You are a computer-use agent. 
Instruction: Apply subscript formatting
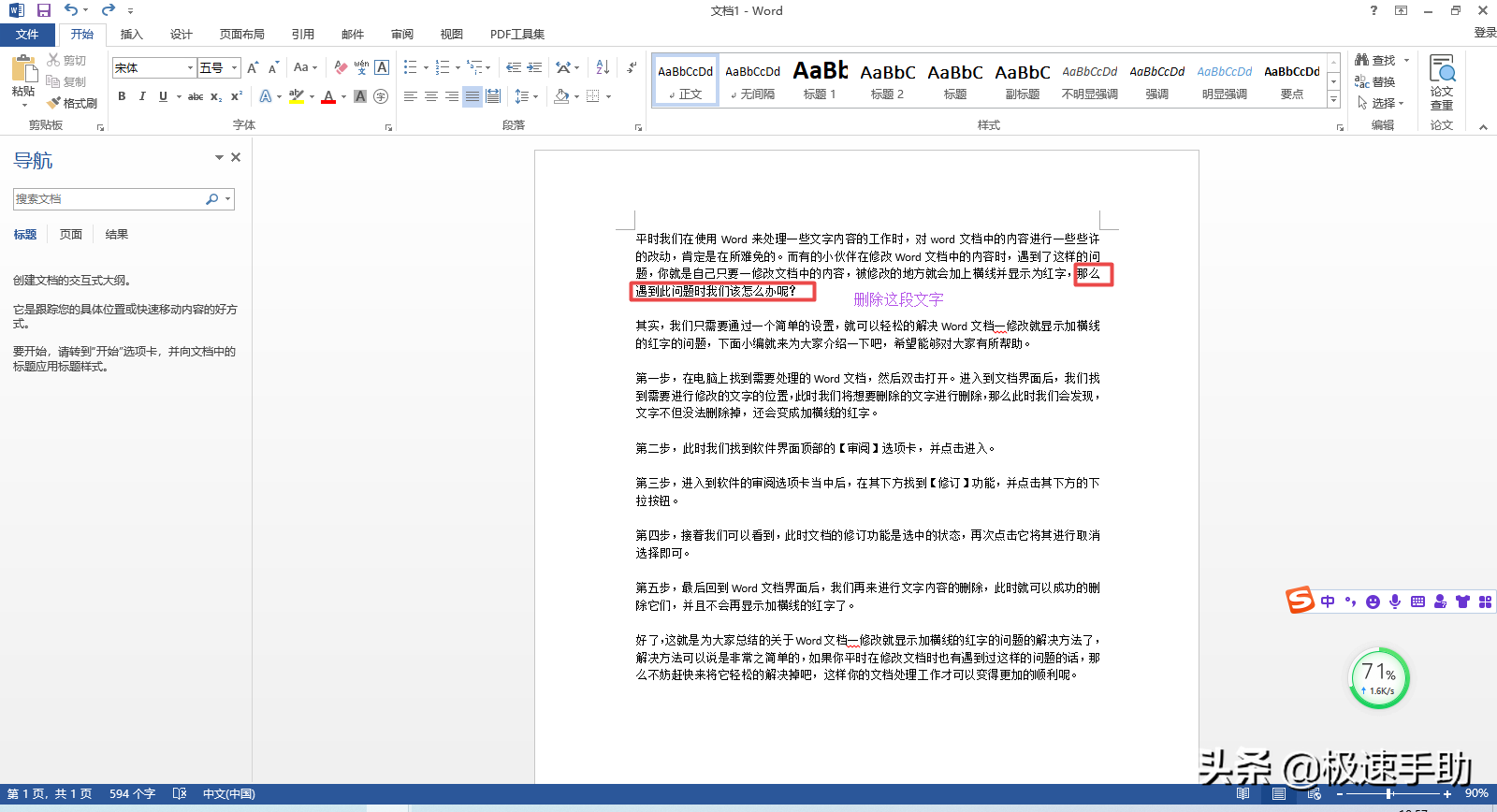(216, 96)
